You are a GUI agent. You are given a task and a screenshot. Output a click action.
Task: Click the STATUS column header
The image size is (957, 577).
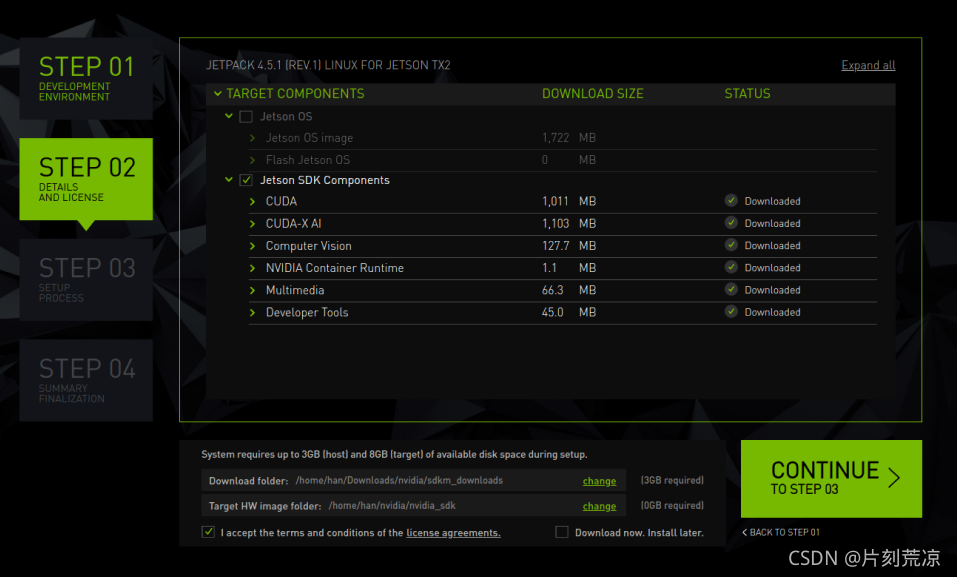tap(747, 93)
